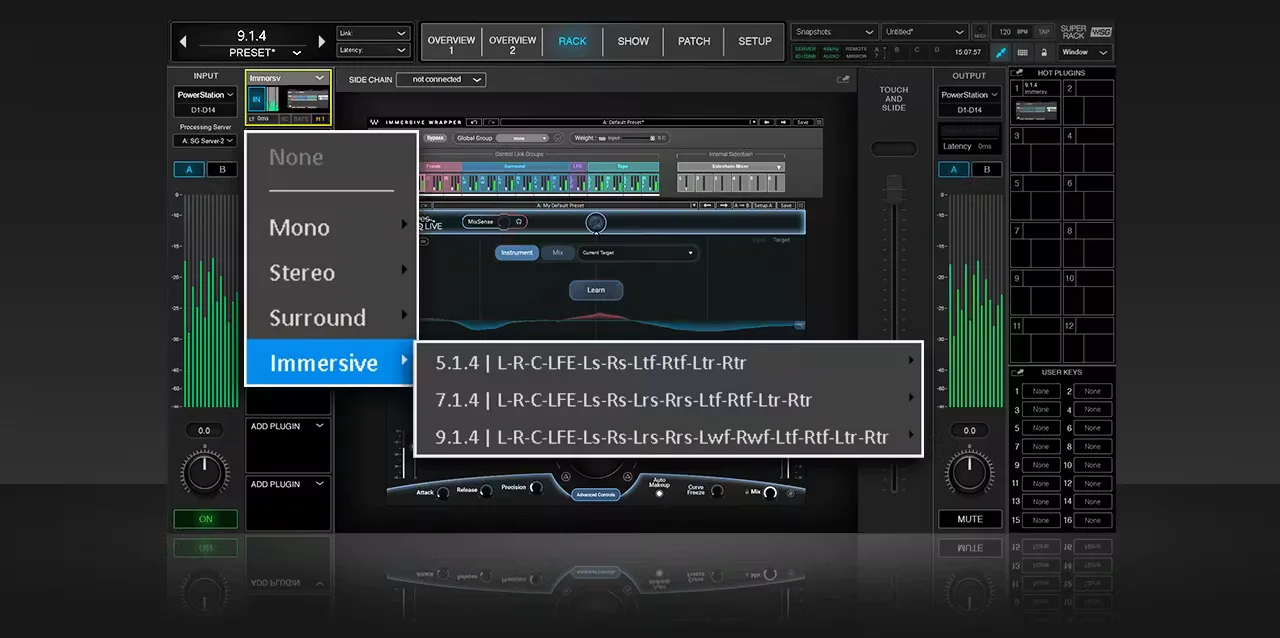Select output A toggle
The image size is (1280, 638).
(954, 170)
